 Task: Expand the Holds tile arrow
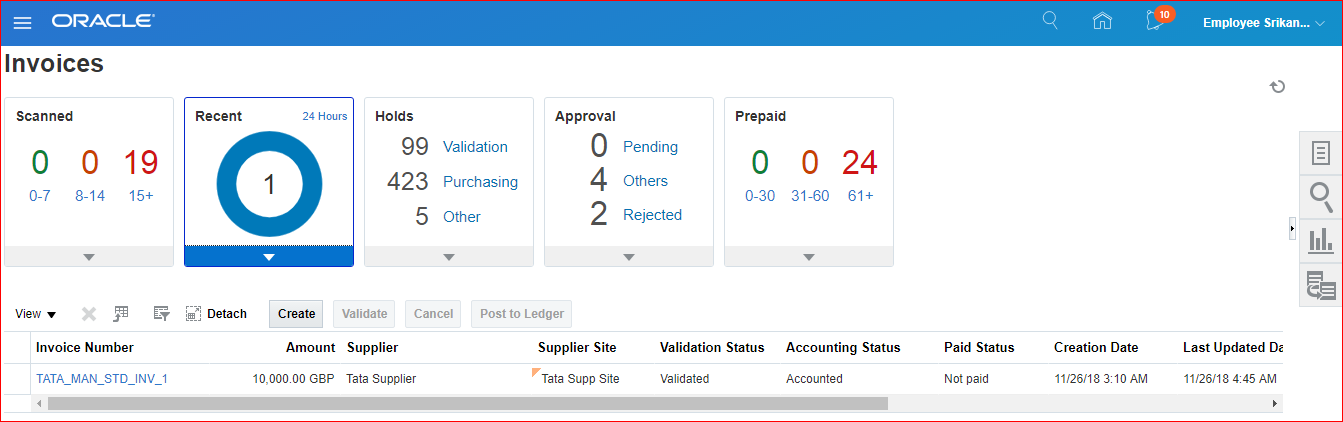[x=449, y=257]
